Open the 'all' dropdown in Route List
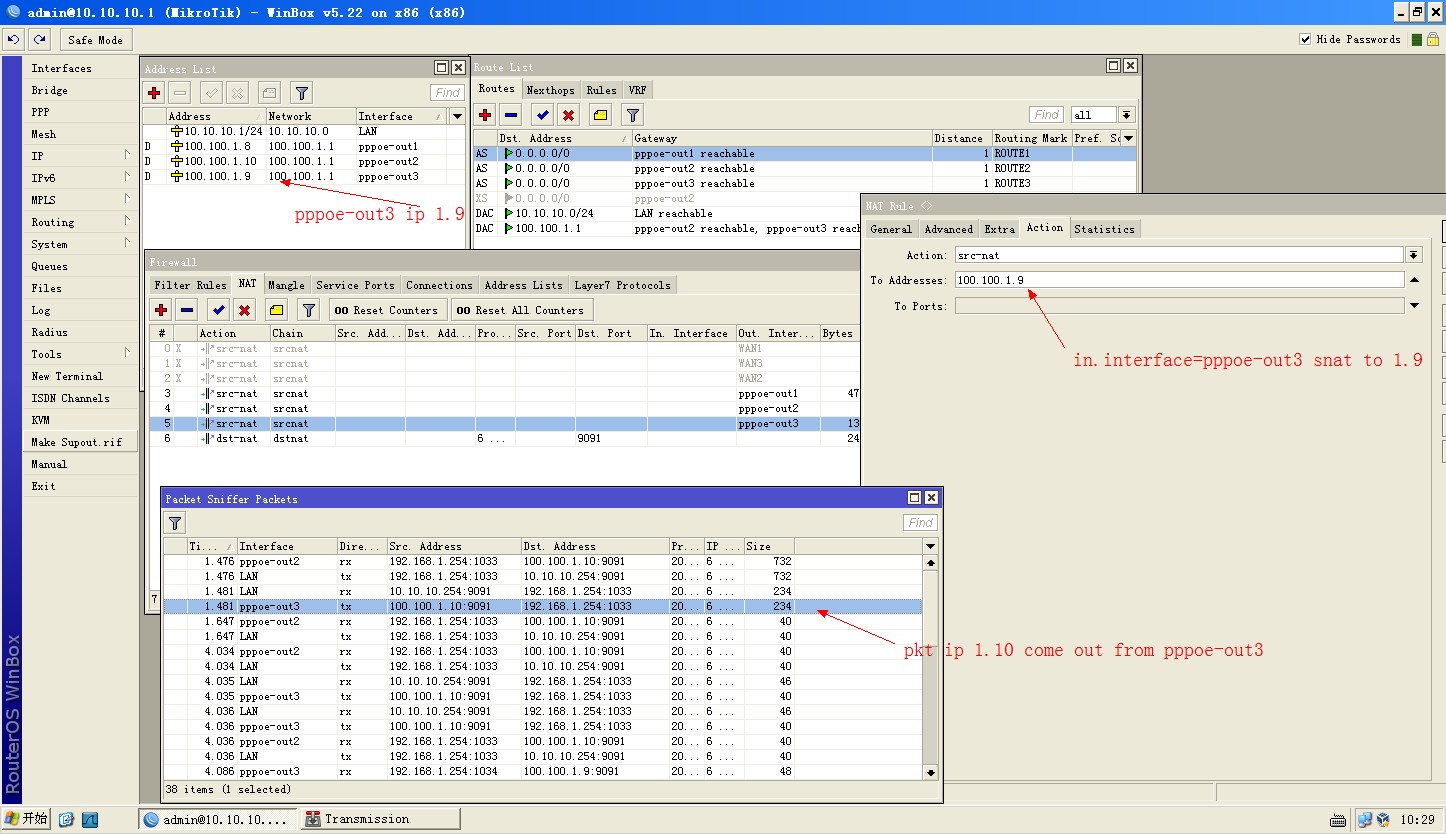The height and width of the screenshot is (834, 1446). point(1126,115)
